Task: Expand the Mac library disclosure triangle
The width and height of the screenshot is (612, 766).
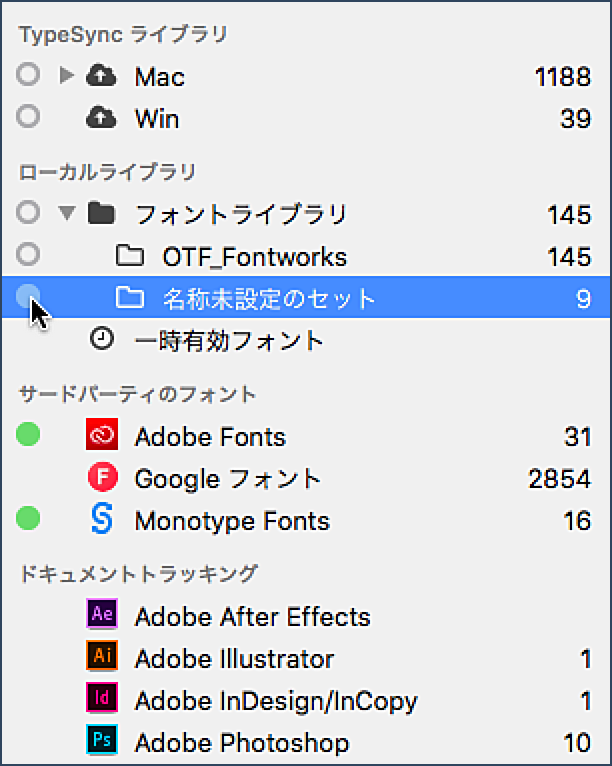Action: coord(66,75)
